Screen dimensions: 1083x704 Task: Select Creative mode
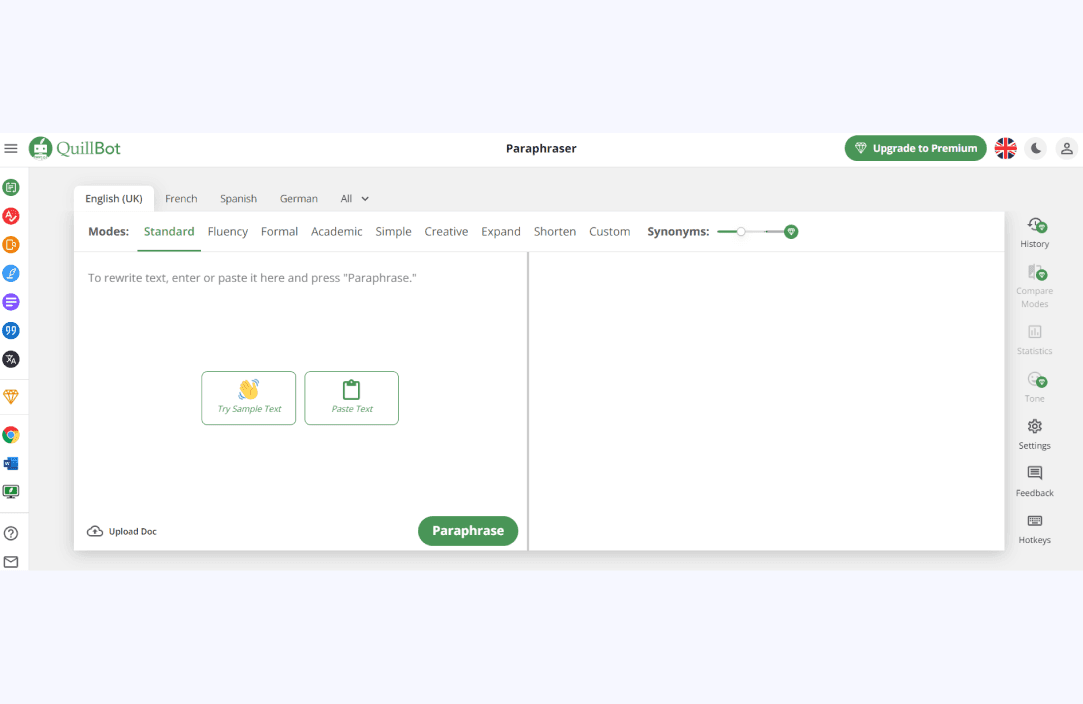(446, 231)
